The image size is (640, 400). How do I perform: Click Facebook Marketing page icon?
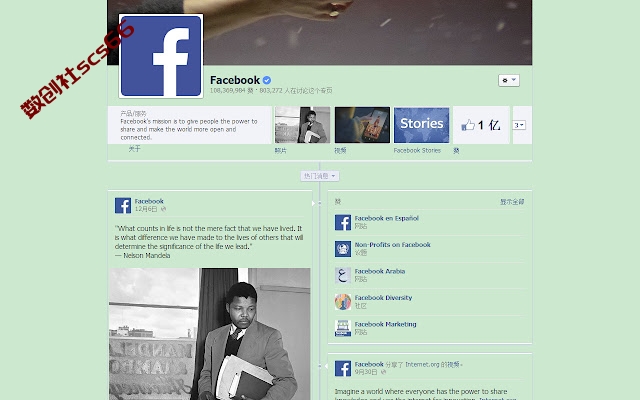(343, 329)
